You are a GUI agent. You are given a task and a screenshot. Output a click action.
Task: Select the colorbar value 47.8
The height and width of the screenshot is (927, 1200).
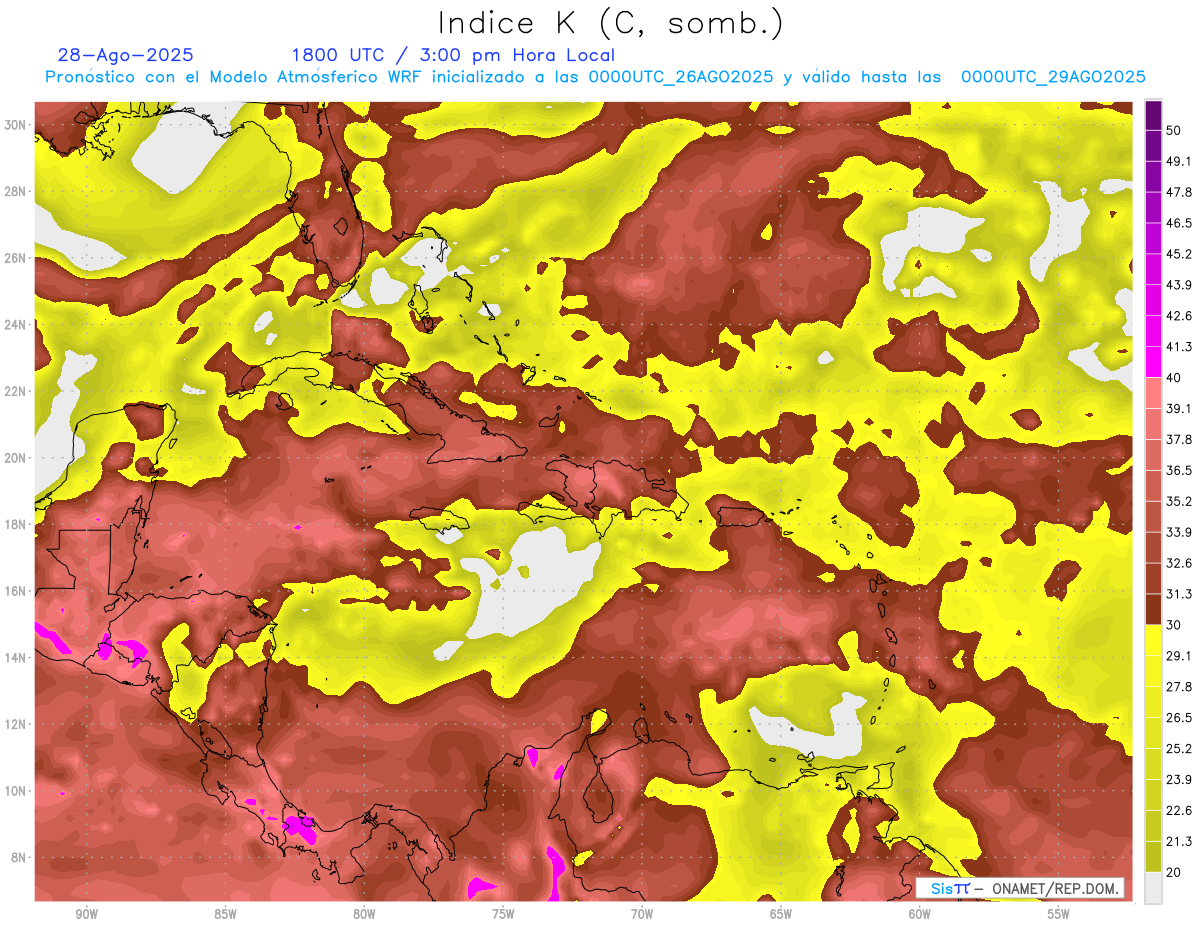click(1179, 192)
